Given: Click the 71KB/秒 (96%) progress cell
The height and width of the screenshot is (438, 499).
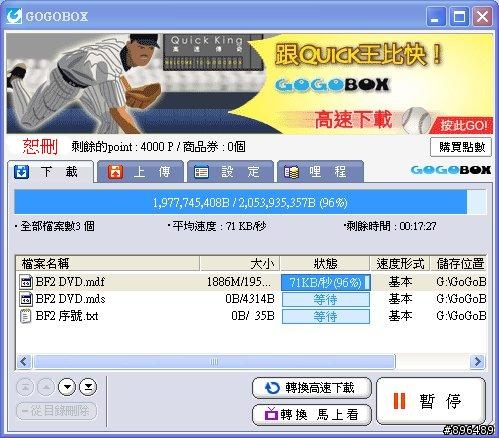Looking at the screenshot, I should point(326,282).
